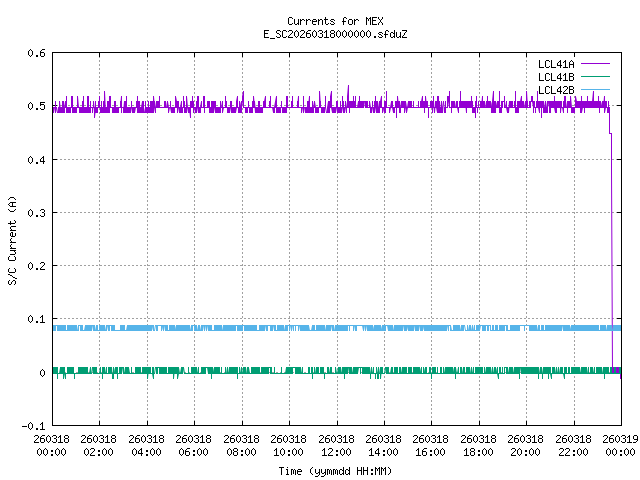Click the green trace along zero current

(300, 370)
